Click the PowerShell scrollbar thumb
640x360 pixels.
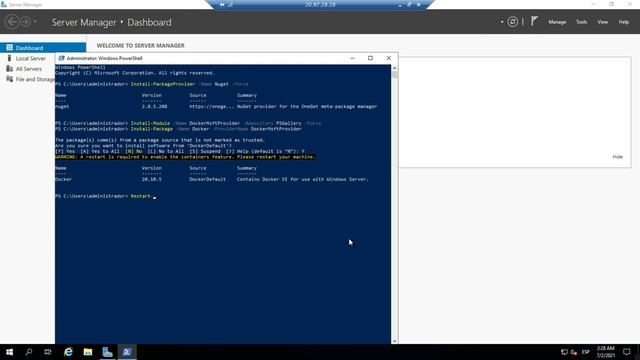coord(394,74)
